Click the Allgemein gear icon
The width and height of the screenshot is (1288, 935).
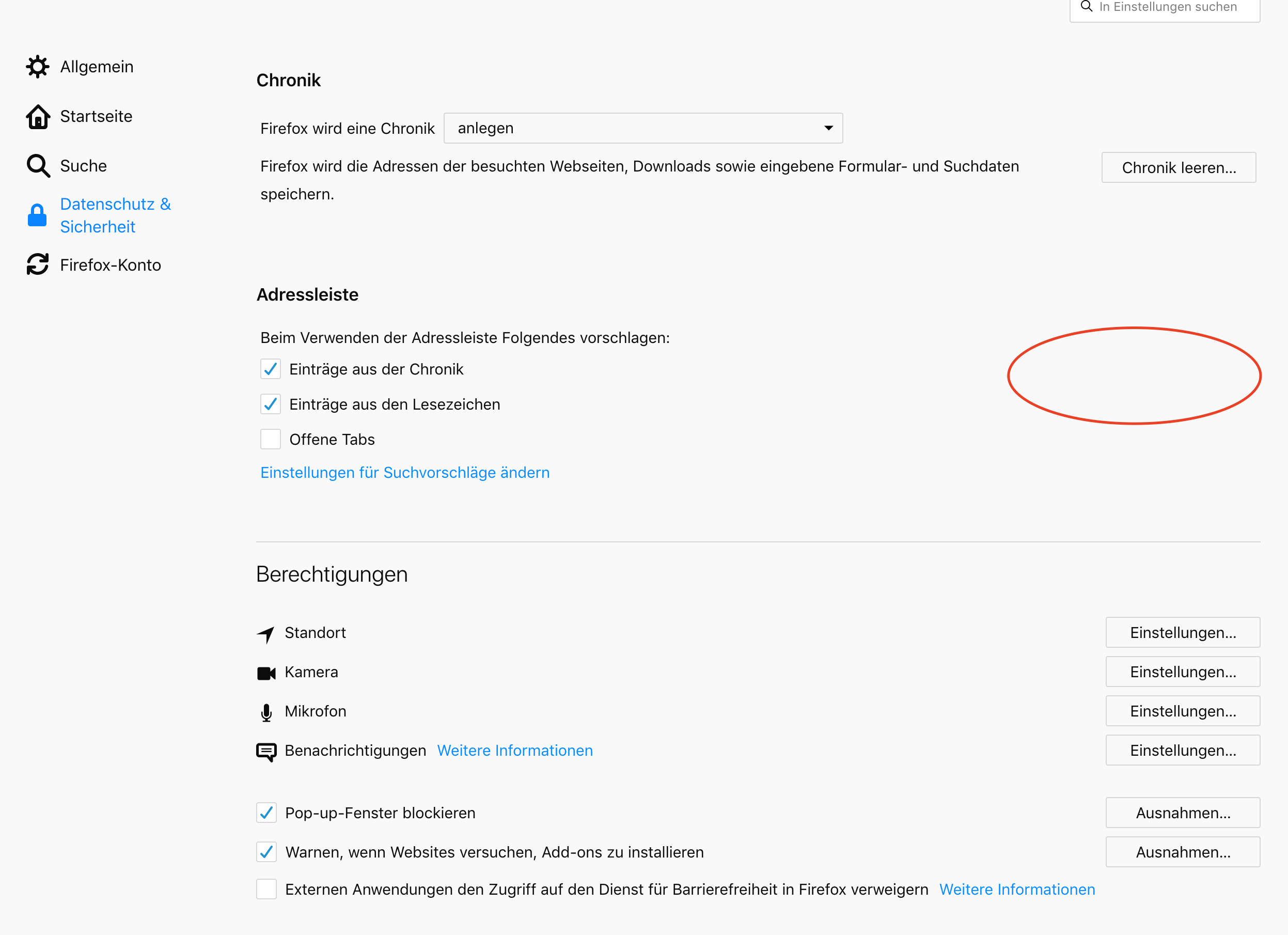pyautogui.click(x=38, y=67)
